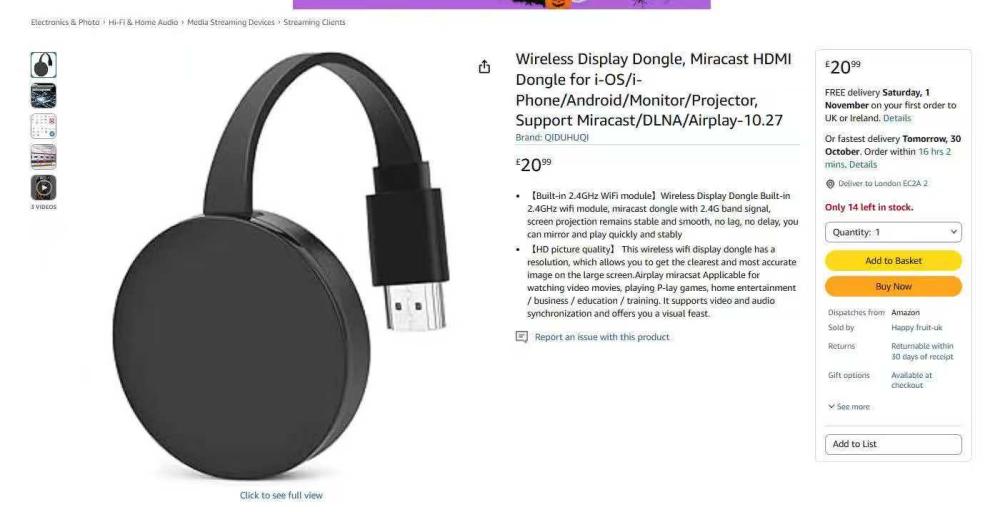Open the Quantity dropdown
Viewport: 1000px width, 512px height.
pos(893,232)
